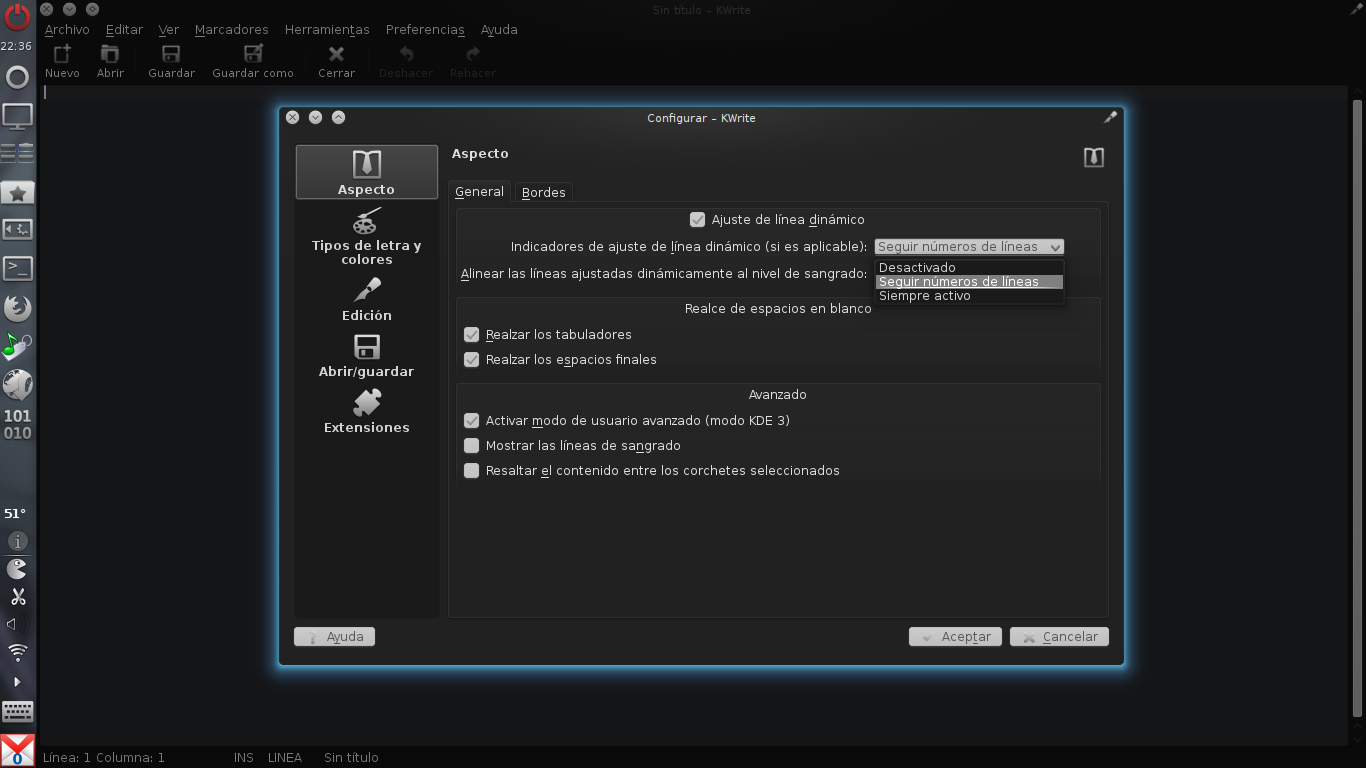Select Desactivado in the dropdown list

[x=969, y=268]
